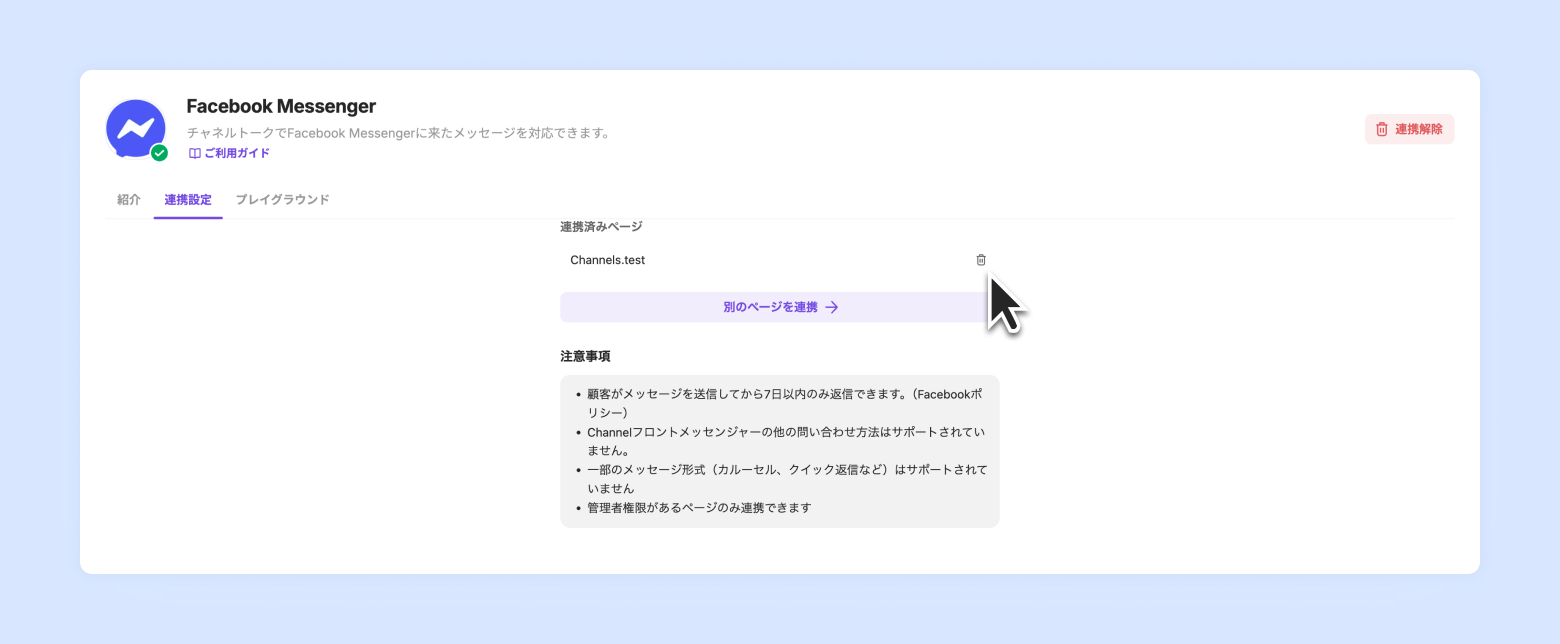This screenshot has height=644, width=1560.
Task: Open the ご利用ガイド link
Action: pos(229,153)
